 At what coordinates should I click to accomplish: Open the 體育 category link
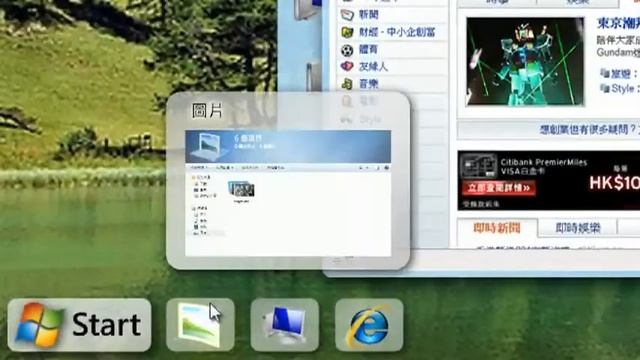(368, 49)
